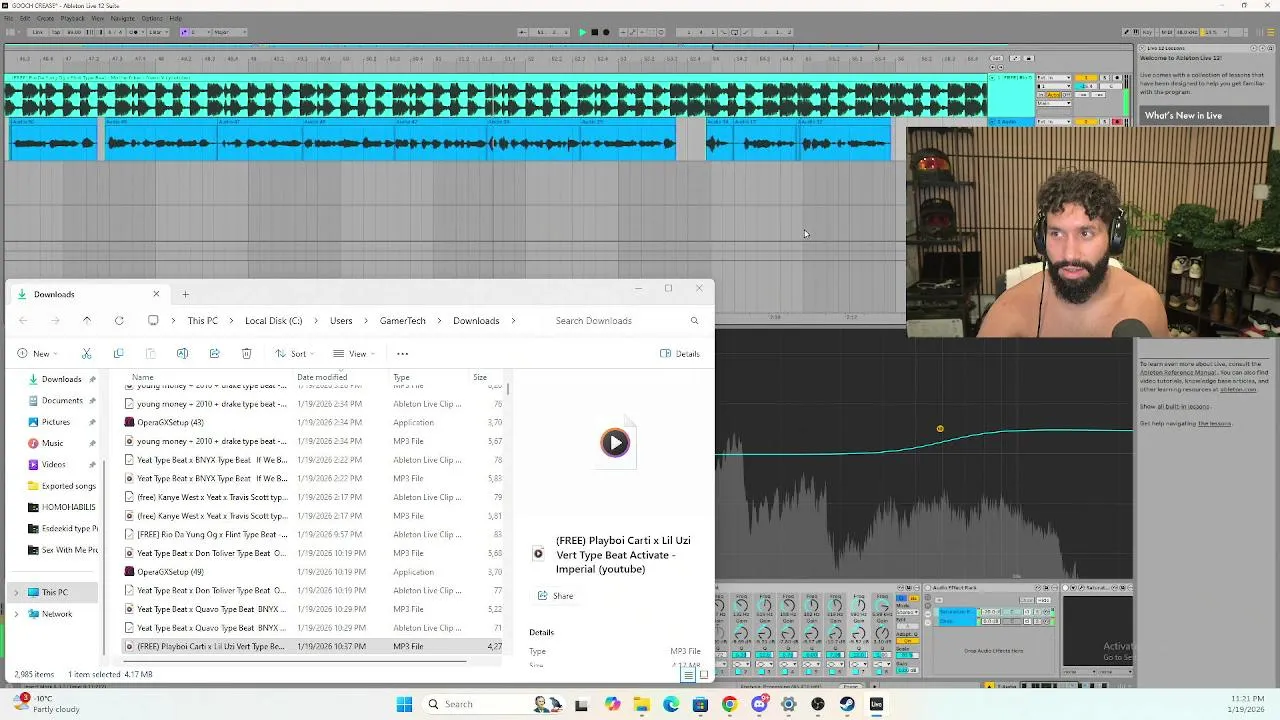This screenshot has height=720, width=1280.
Task: Open the Ableton File menu
Action: click(8, 18)
